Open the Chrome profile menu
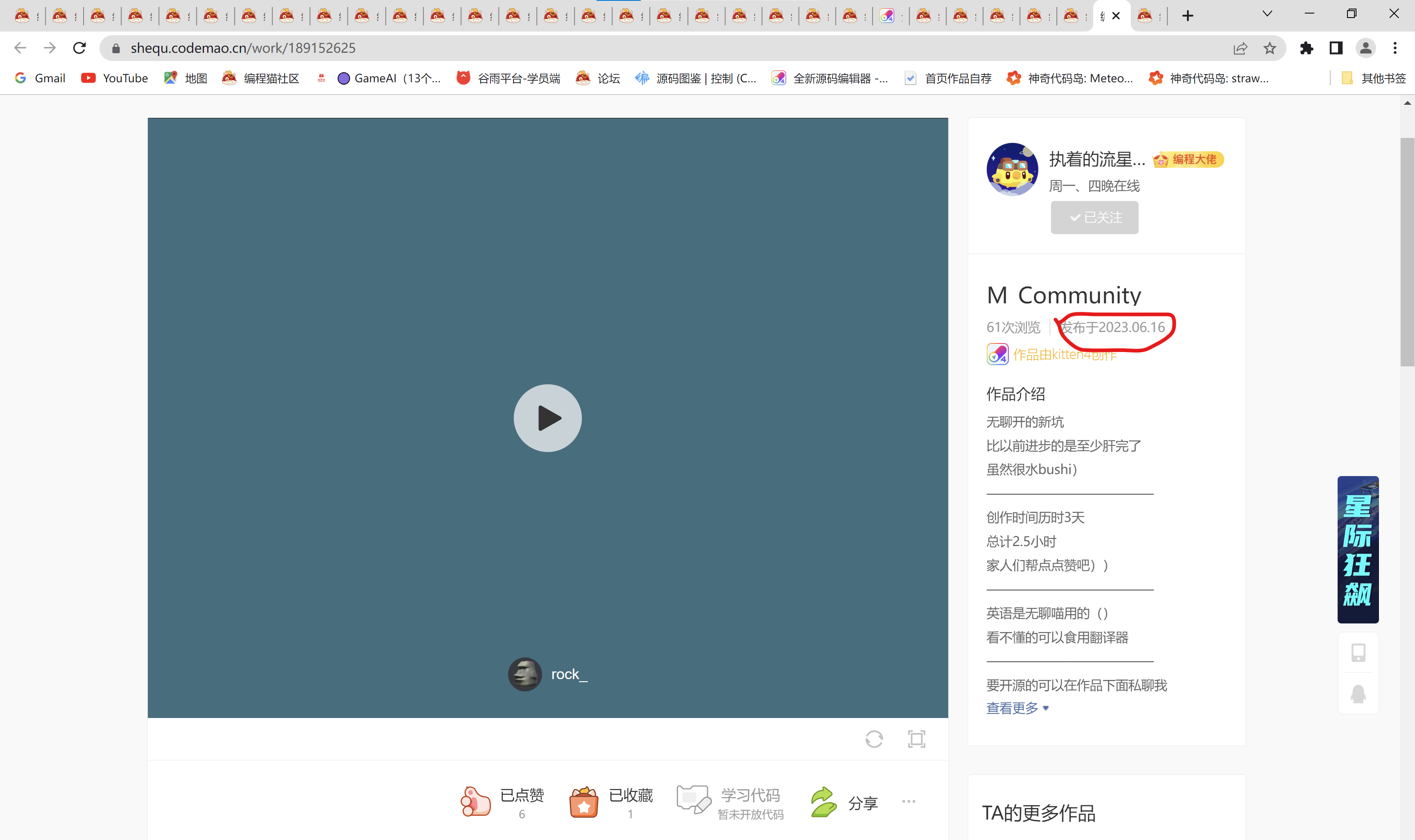 [x=1365, y=48]
